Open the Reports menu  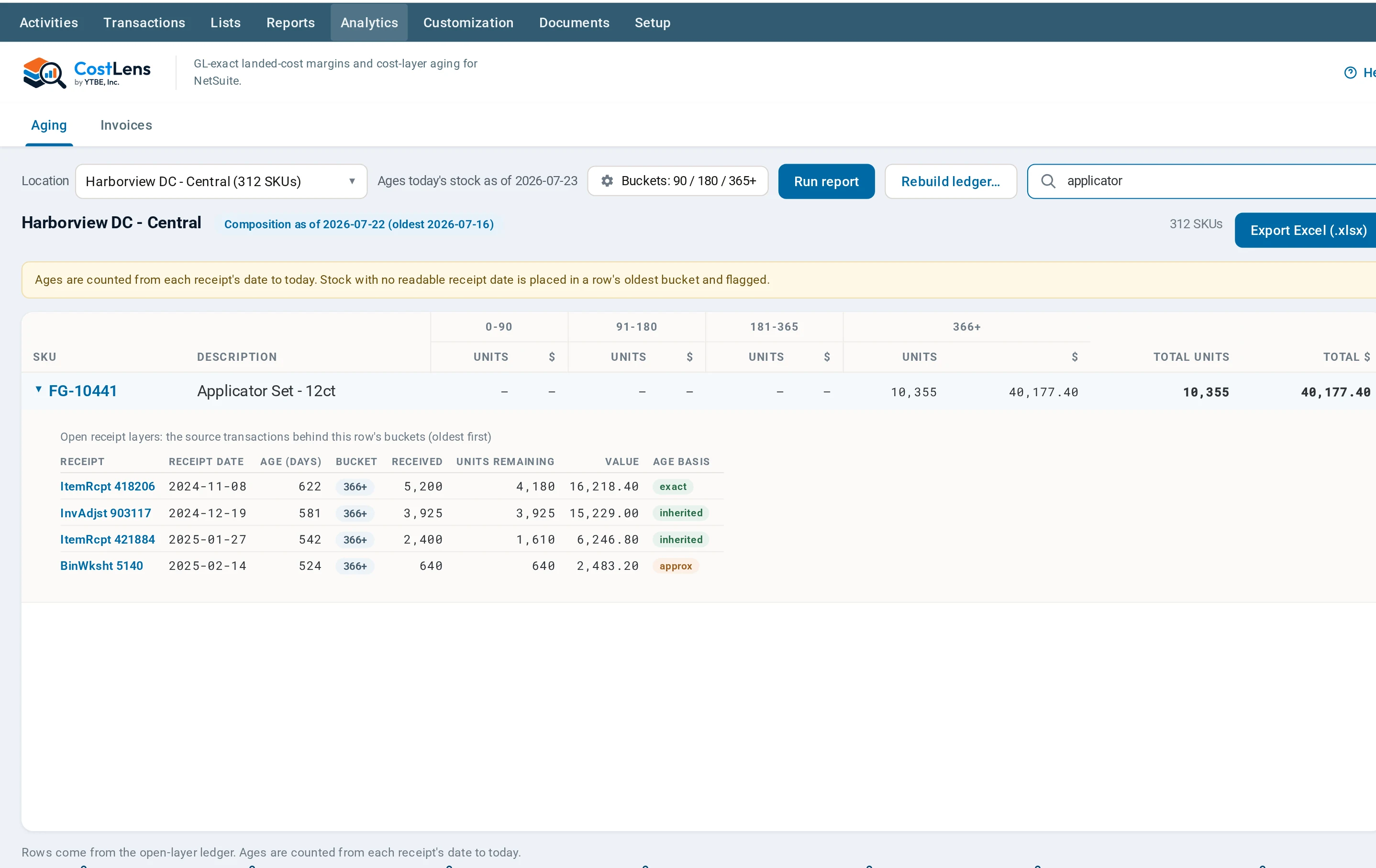tap(290, 22)
